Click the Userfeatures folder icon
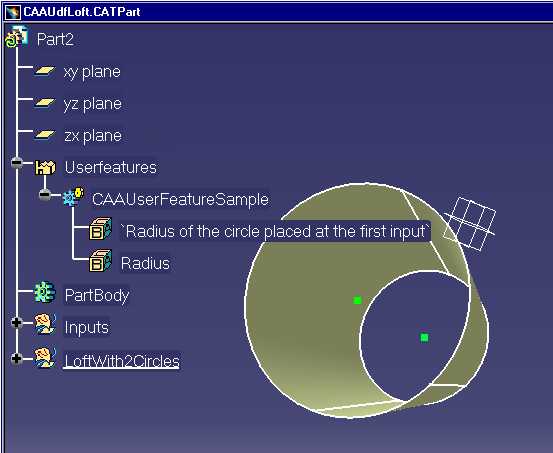Screen dimensions: 553x453 click(45, 167)
